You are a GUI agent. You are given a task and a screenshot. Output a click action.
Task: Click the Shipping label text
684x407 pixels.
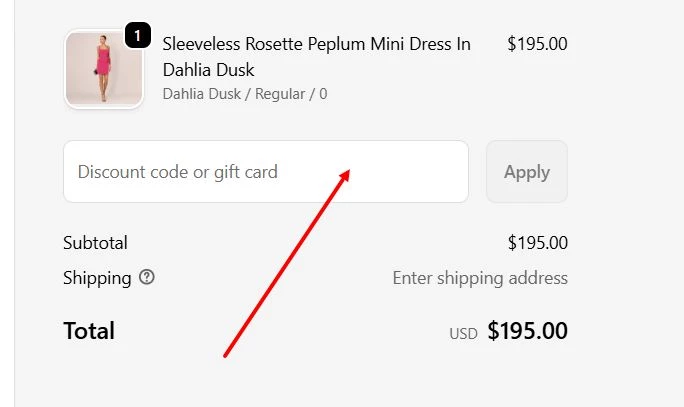[x=97, y=277]
